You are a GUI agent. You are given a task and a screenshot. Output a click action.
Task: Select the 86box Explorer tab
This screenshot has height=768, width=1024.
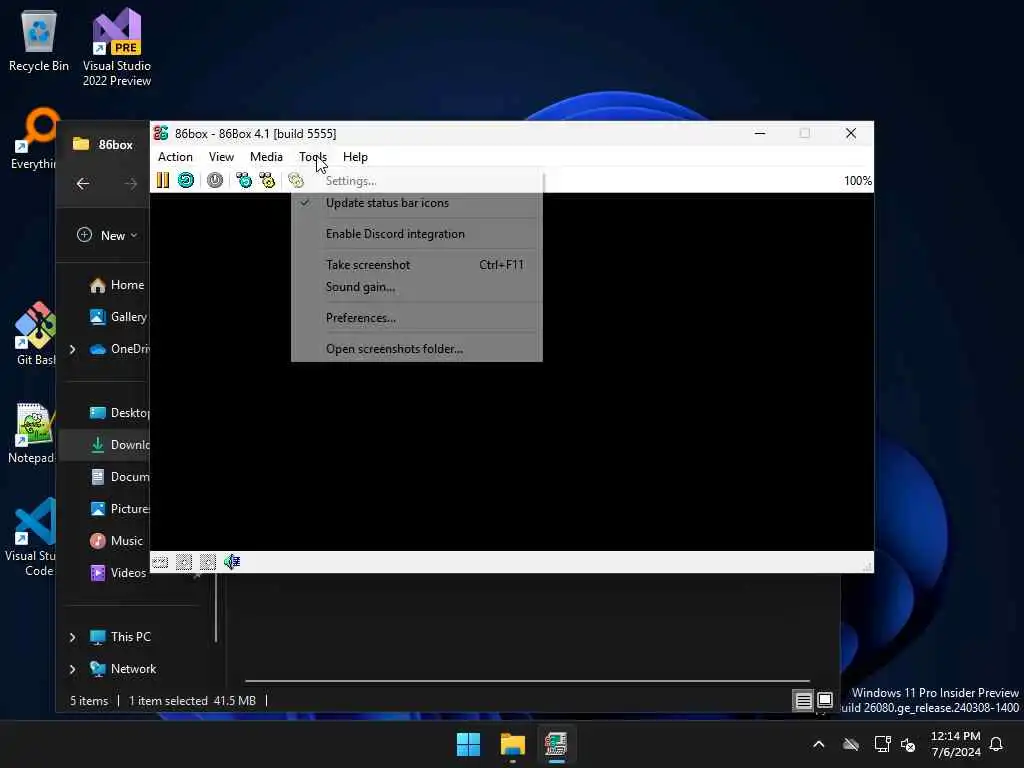click(103, 144)
